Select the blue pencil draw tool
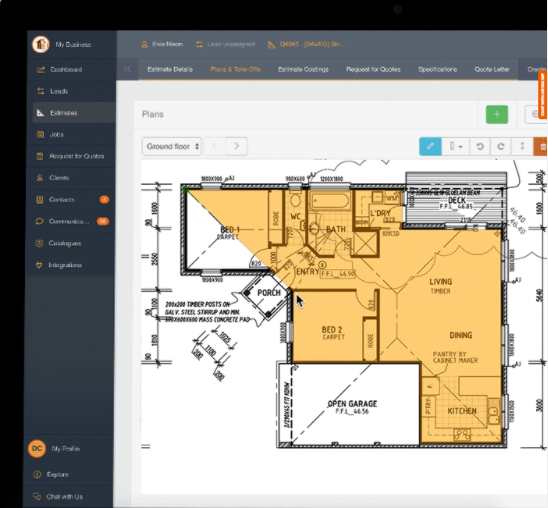Image resolution: width=548 pixels, height=508 pixels. pos(430,146)
